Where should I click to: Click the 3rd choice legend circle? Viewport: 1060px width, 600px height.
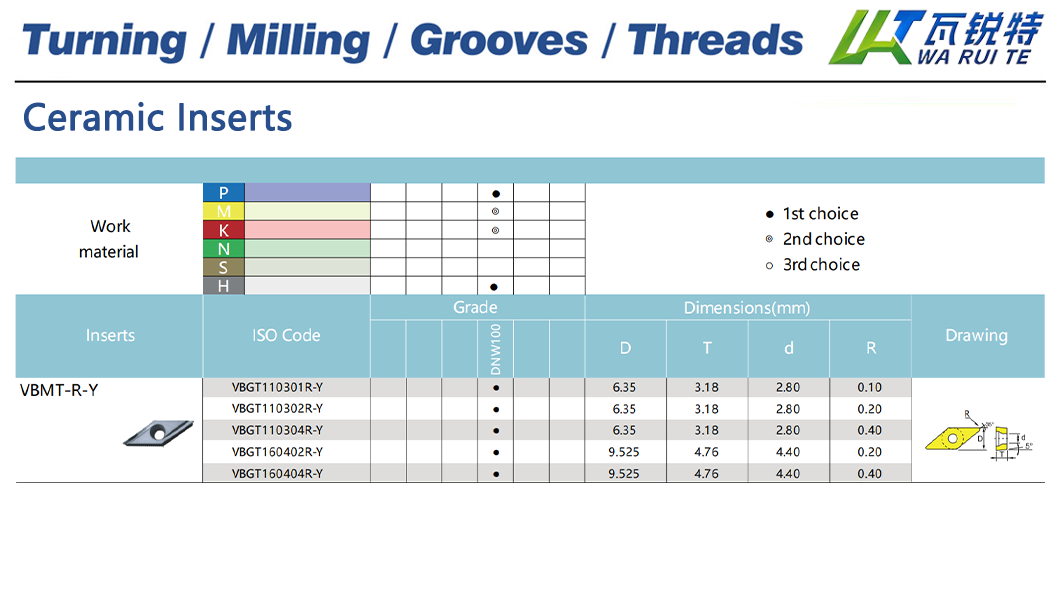(769, 265)
